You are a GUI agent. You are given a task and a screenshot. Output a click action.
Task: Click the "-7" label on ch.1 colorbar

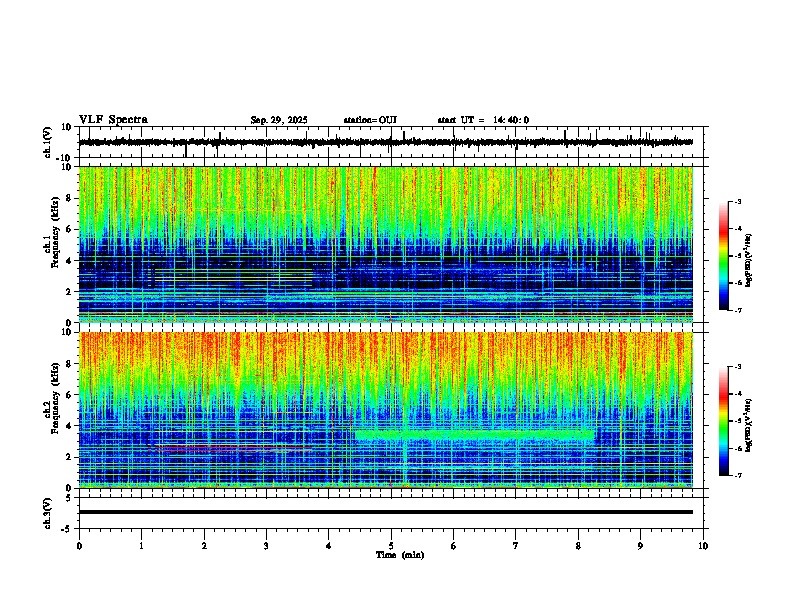(x=737, y=310)
